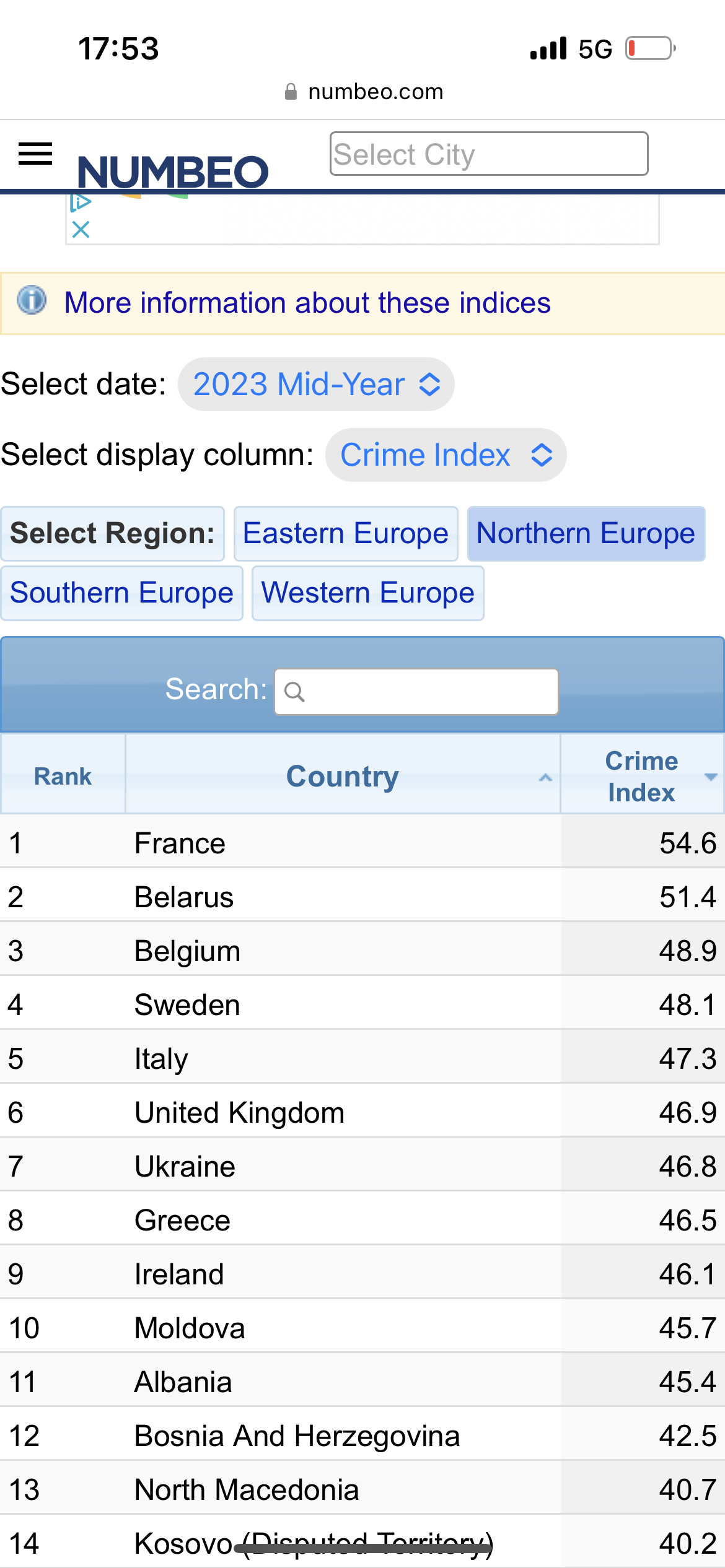The height and width of the screenshot is (1568, 725).
Task: Click the France row in table
Action: (180, 843)
